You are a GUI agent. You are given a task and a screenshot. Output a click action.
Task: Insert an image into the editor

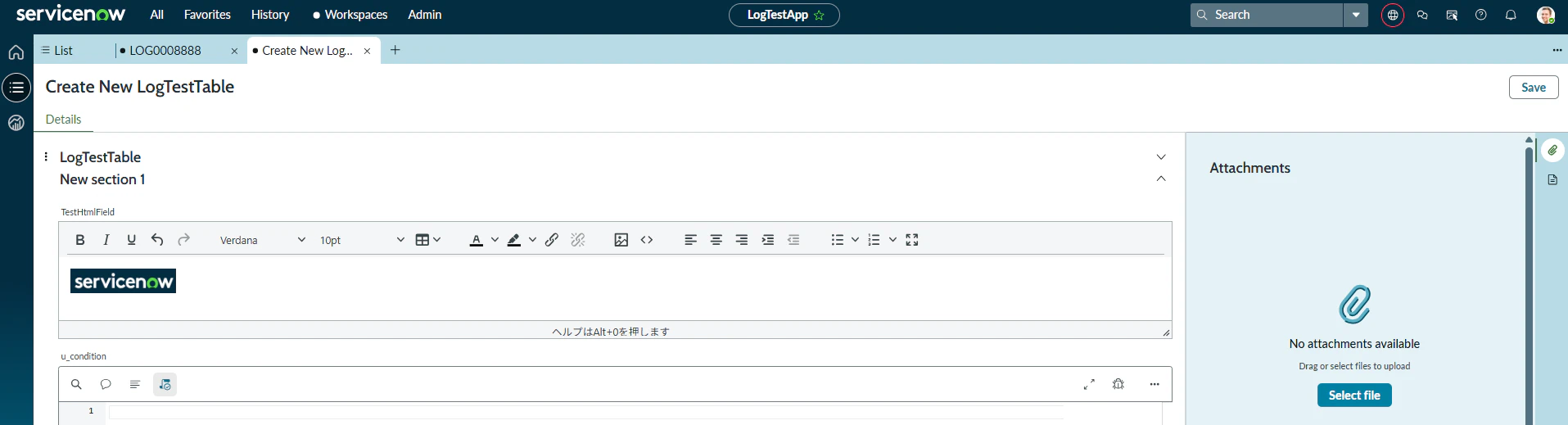click(621, 240)
